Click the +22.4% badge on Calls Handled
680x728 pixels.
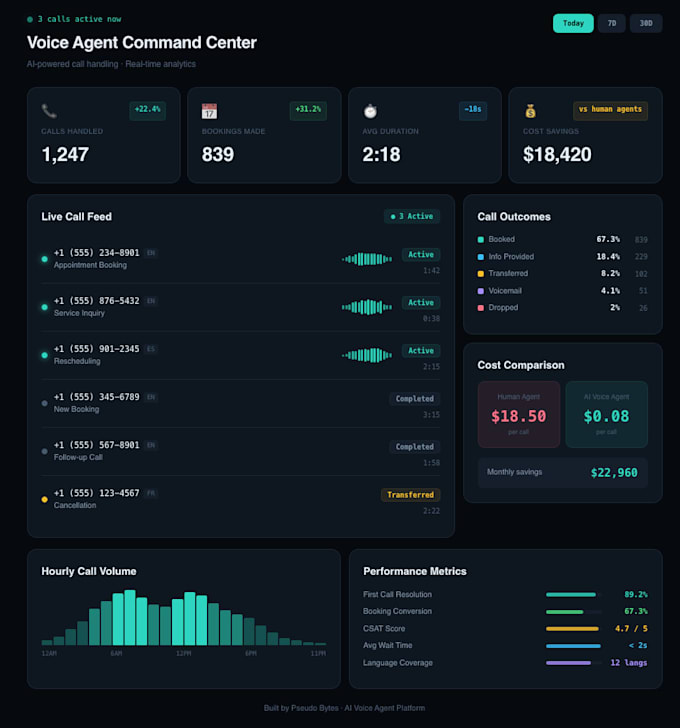coord(148,110)
